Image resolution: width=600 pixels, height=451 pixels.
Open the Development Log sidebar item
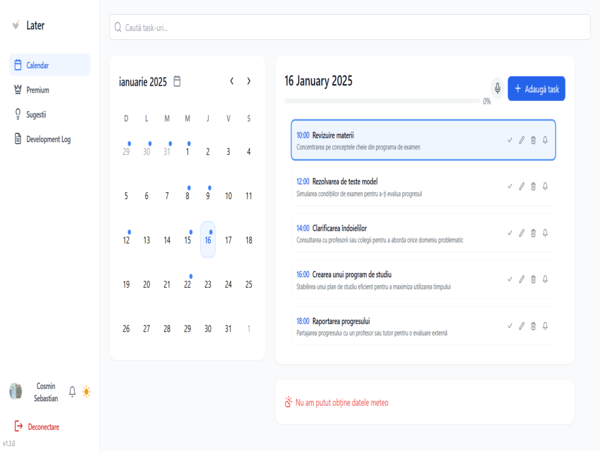click(50, 139)
